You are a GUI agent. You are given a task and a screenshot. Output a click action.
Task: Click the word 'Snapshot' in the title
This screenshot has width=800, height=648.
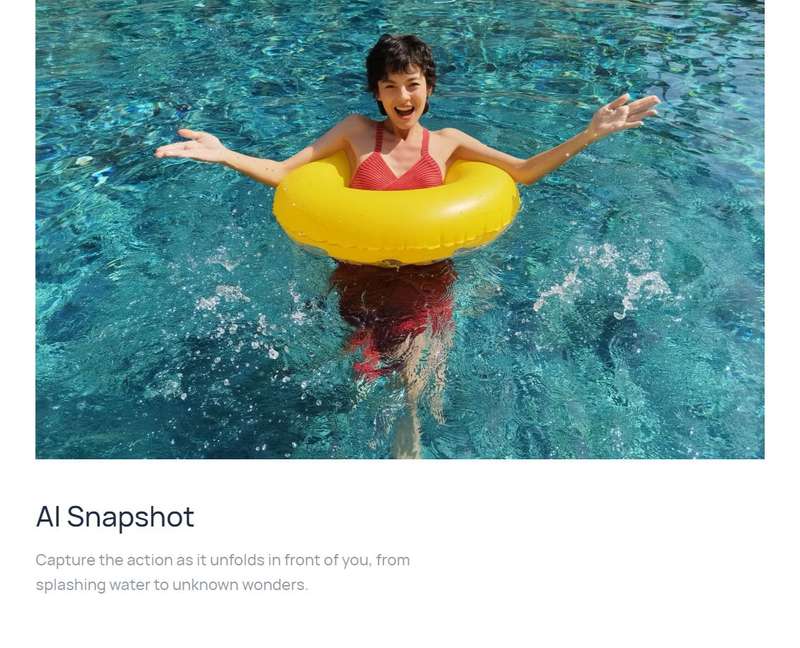131,517
